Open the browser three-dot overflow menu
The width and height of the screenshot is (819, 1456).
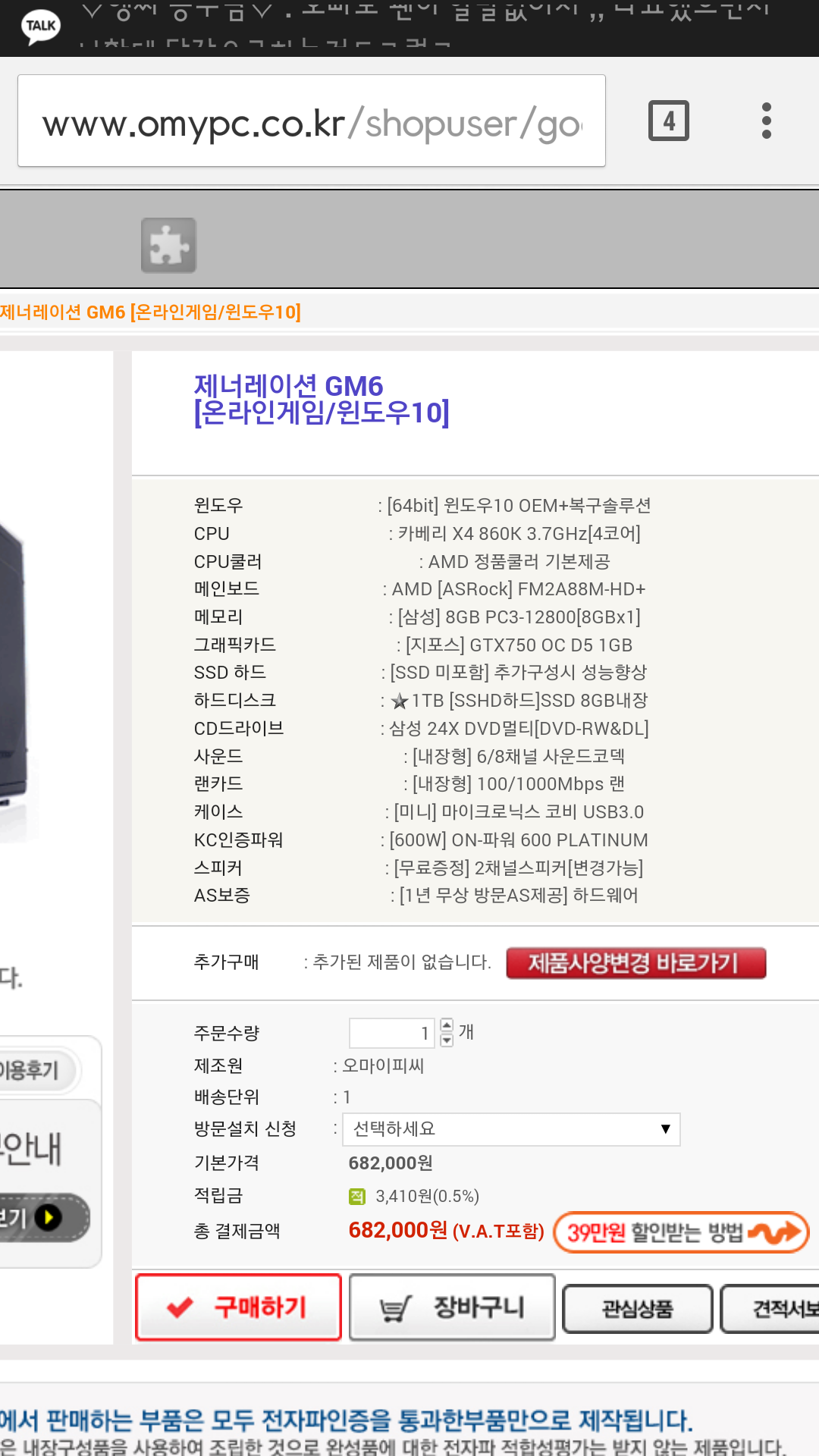click(767, 121)
